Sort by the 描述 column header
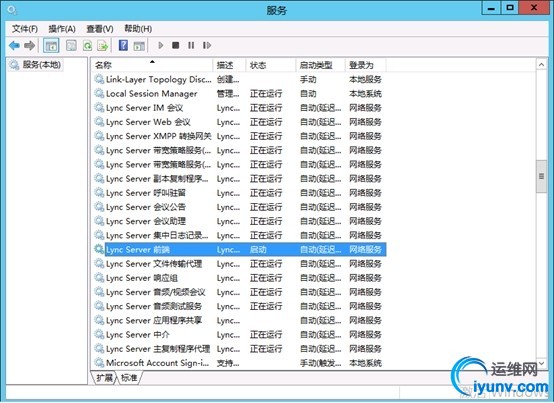This screenshot has height=403, width=554. click(x=230, y=65)
